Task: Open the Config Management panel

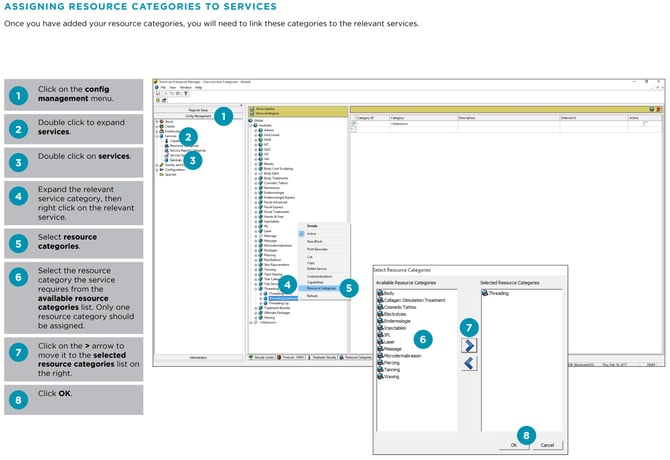Action: pyautogui.click(x=198, y=116)
